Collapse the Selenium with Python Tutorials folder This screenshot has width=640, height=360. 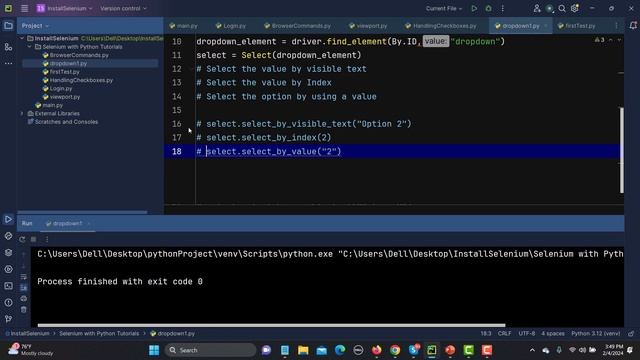coord(29,47)
